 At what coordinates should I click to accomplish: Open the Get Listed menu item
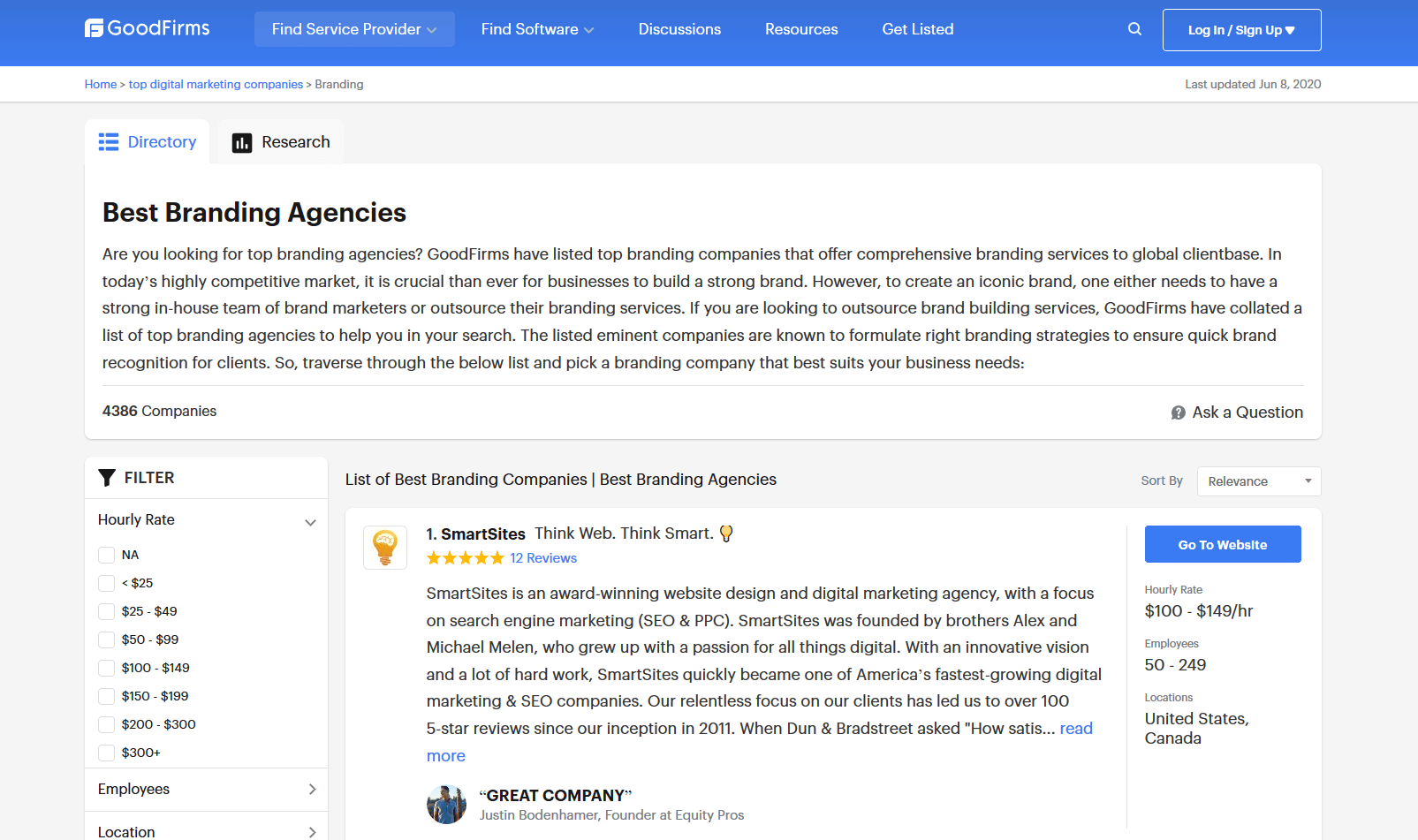(918, 29)
